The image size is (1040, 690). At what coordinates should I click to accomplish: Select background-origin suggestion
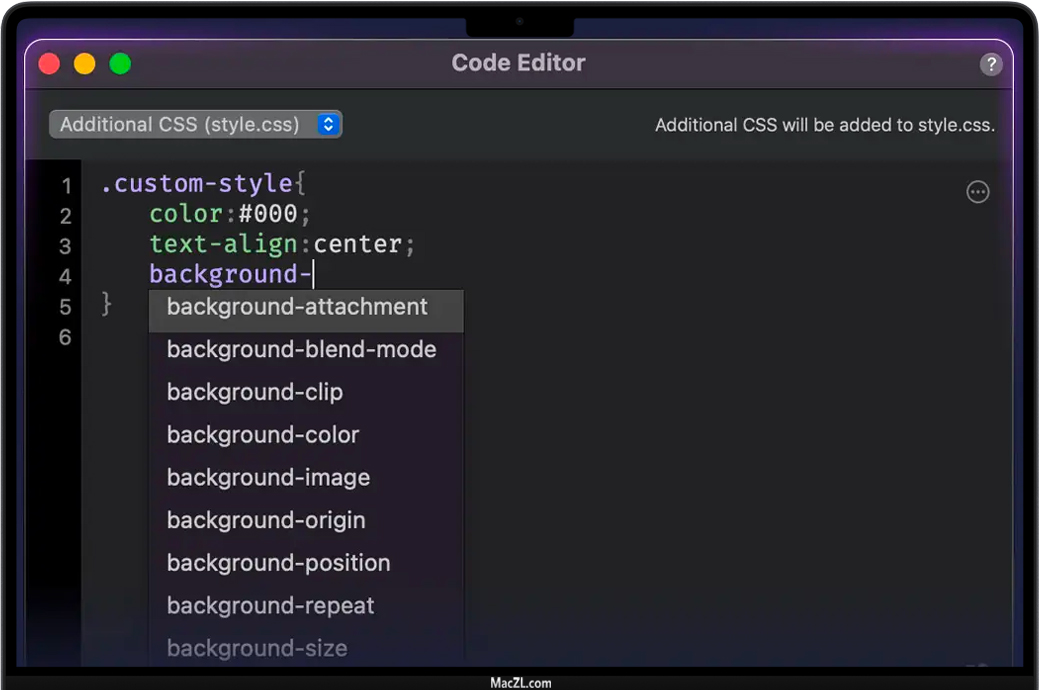(266, 521)
